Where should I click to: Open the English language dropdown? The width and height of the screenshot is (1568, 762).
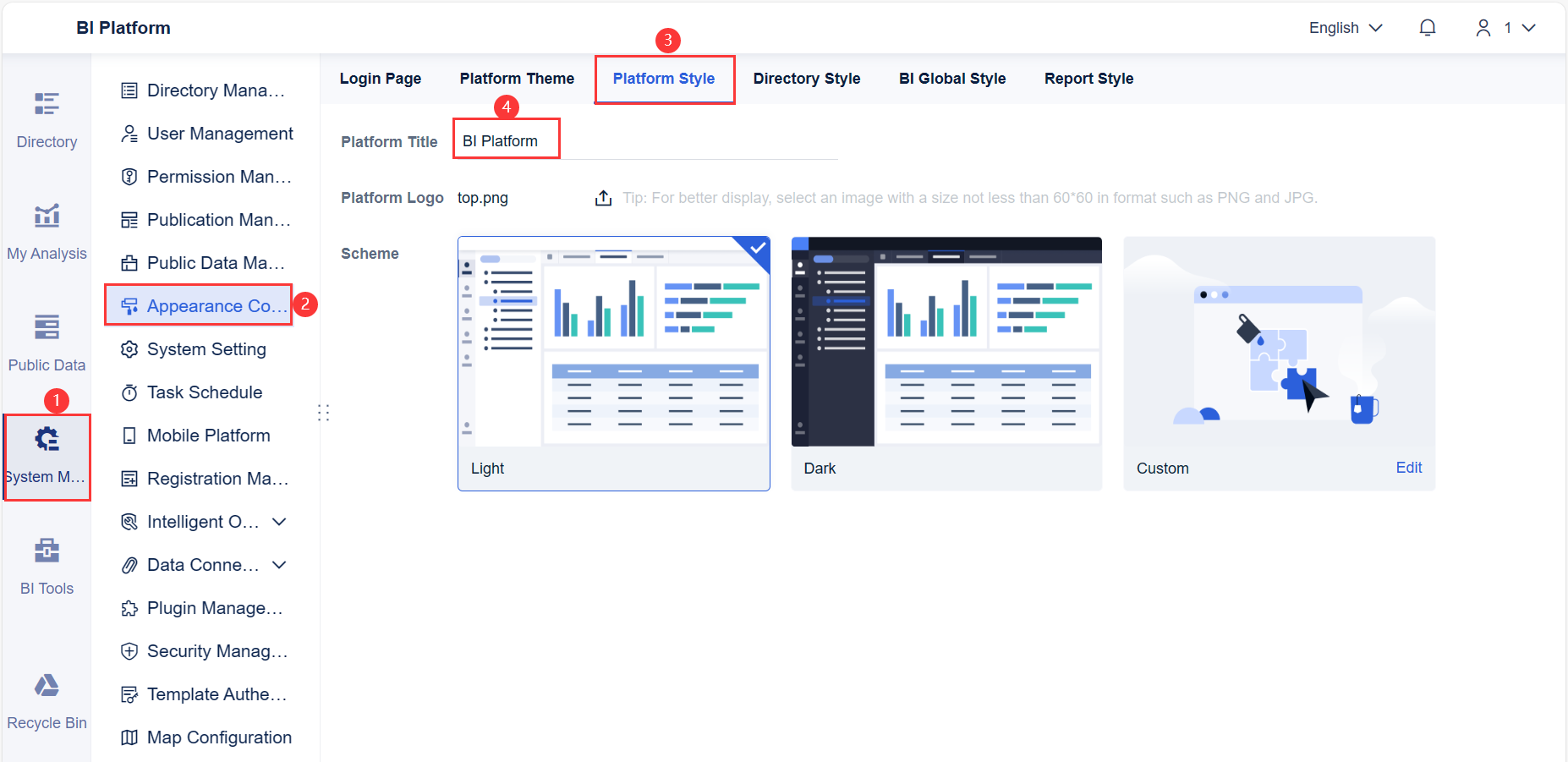point(1346,28)
